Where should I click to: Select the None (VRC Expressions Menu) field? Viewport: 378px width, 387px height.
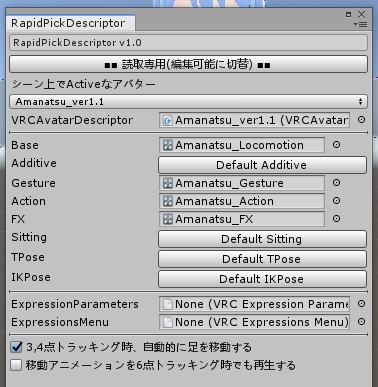click(x=254, y=322)
